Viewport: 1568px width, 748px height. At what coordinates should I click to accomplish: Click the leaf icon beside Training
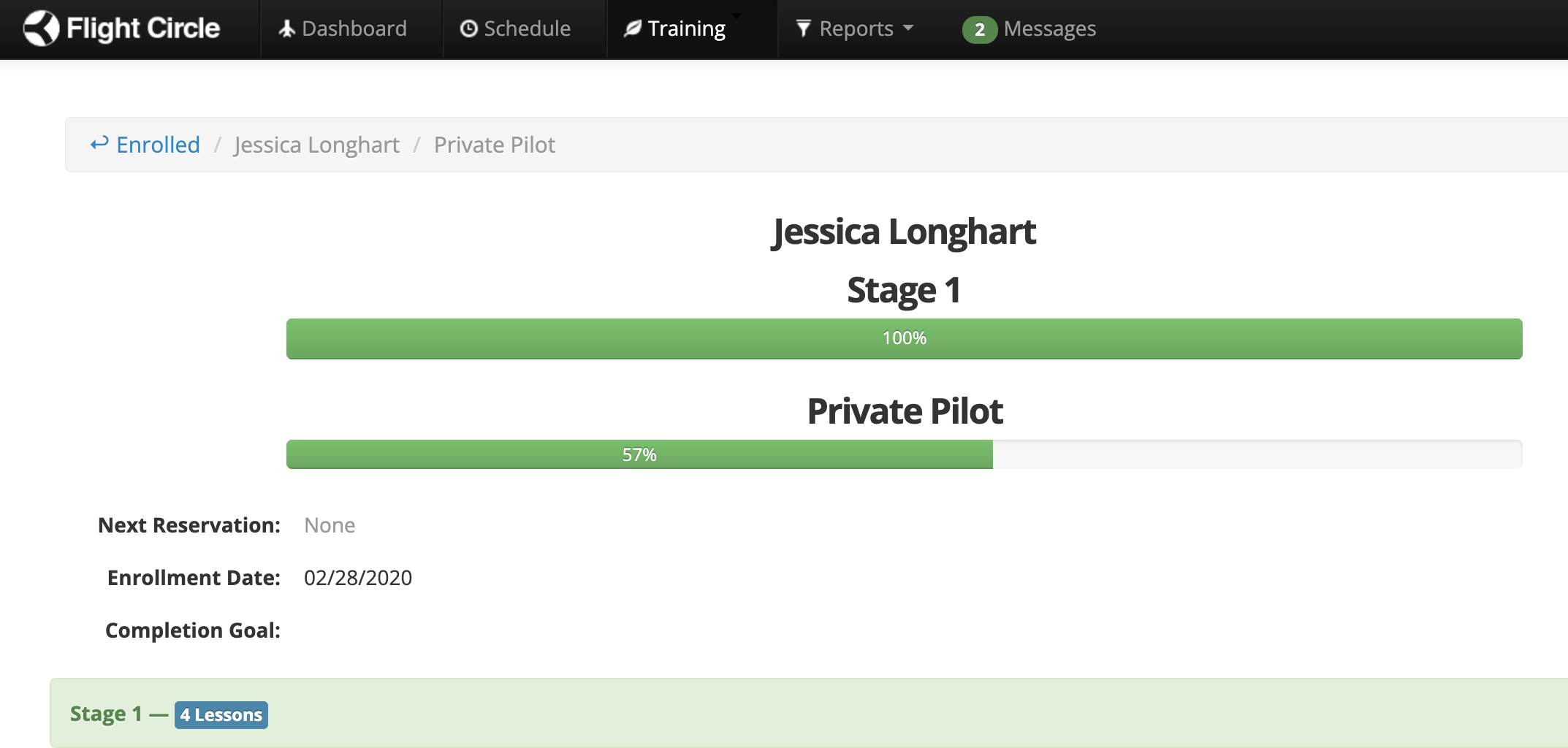(x=633, y=28)
